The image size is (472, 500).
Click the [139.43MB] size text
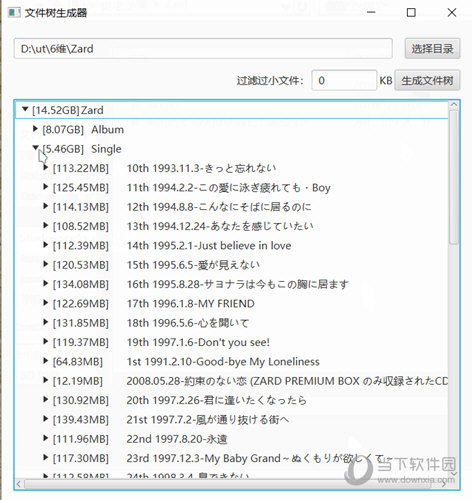(81, 420)
